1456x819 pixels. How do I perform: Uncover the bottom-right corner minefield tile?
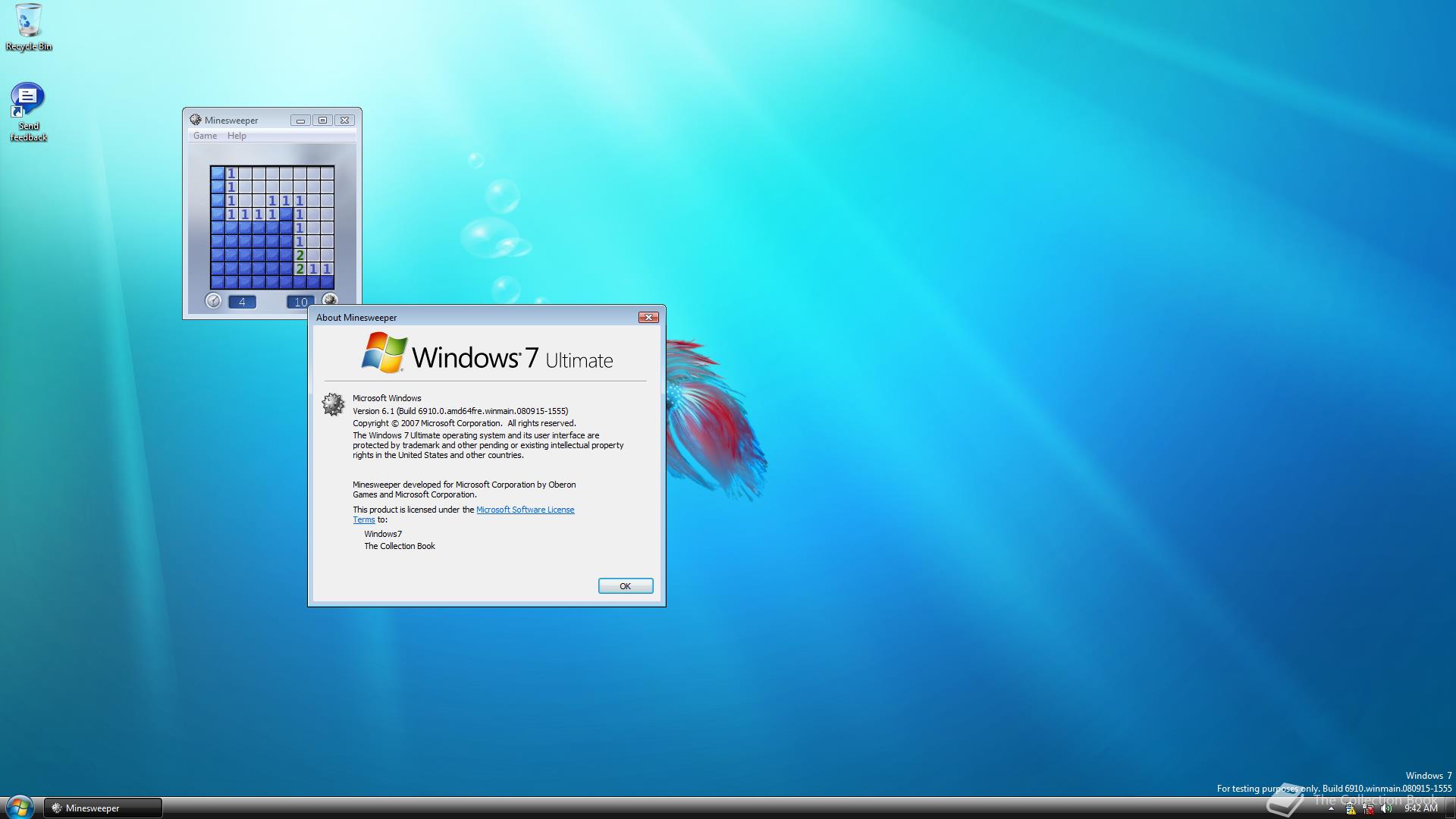[x=327, y=282]
